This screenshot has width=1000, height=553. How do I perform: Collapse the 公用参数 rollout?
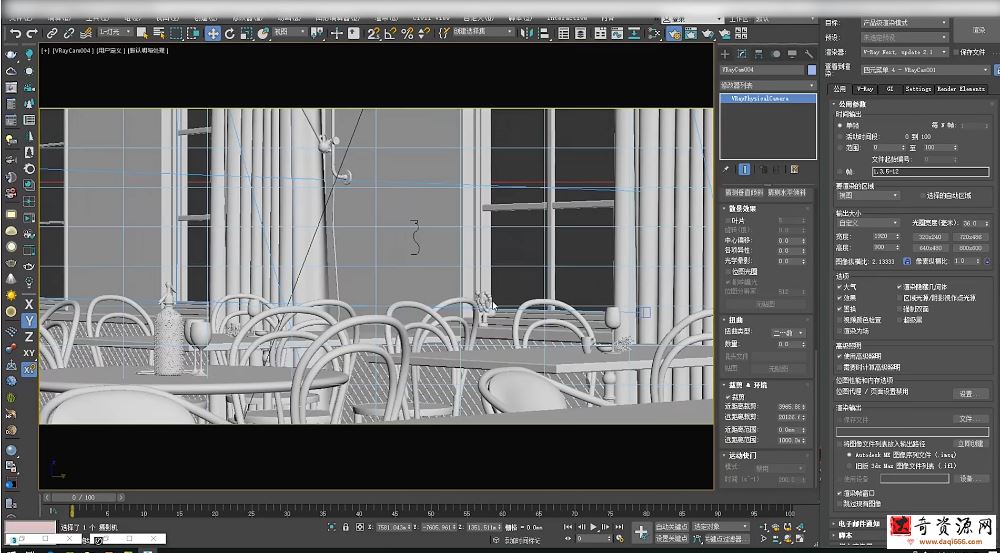point(852,104)
